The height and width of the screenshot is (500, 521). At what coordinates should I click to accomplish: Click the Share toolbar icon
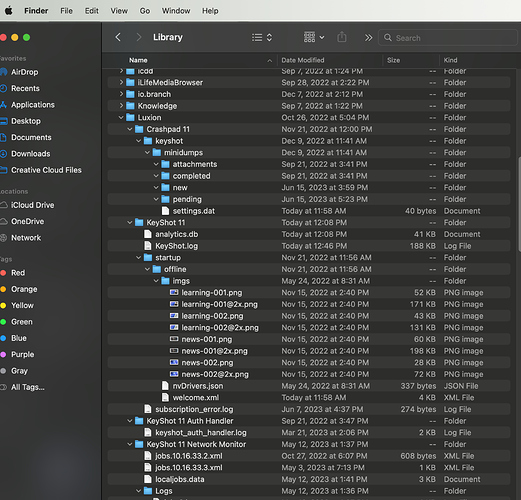(342, 37)
